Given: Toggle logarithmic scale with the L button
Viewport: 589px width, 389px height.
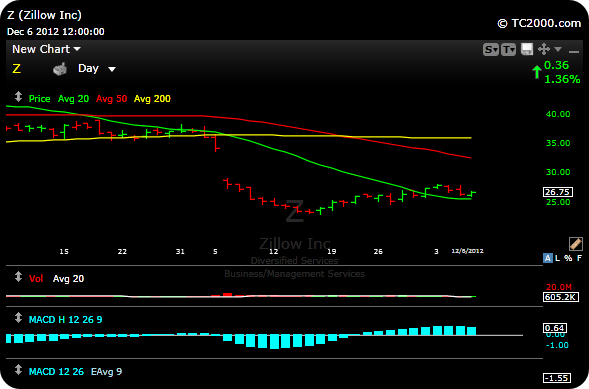Looking at the screenshot, I should click(557, 258).
